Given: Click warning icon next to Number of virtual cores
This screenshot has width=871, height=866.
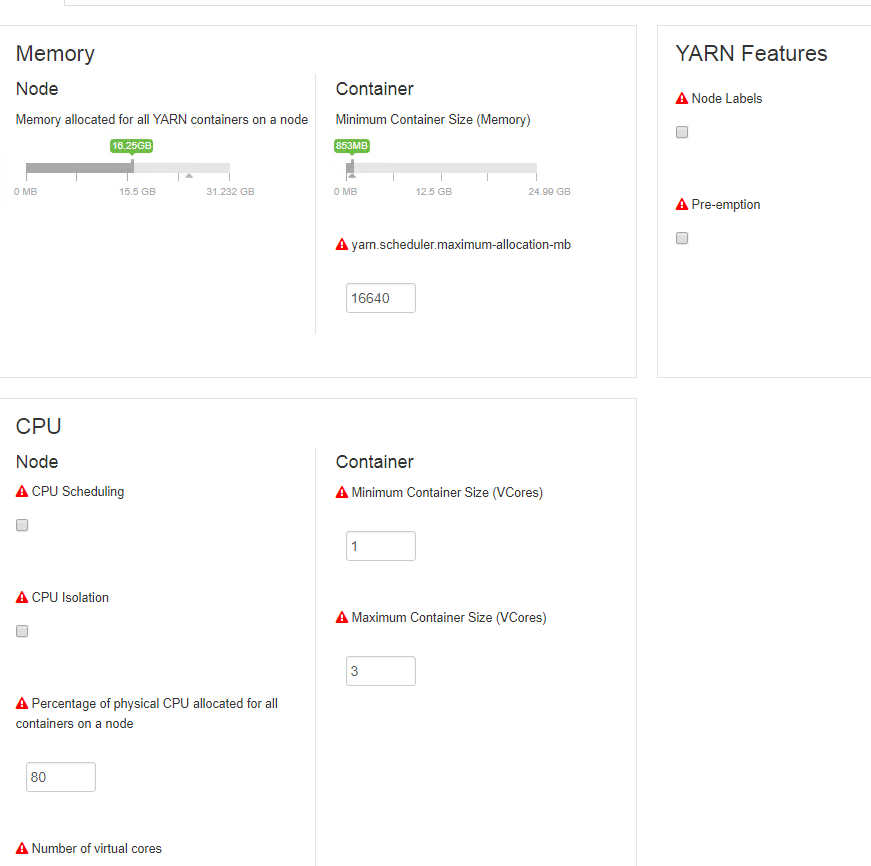Looking at the screenshot, I should point(20,848).
